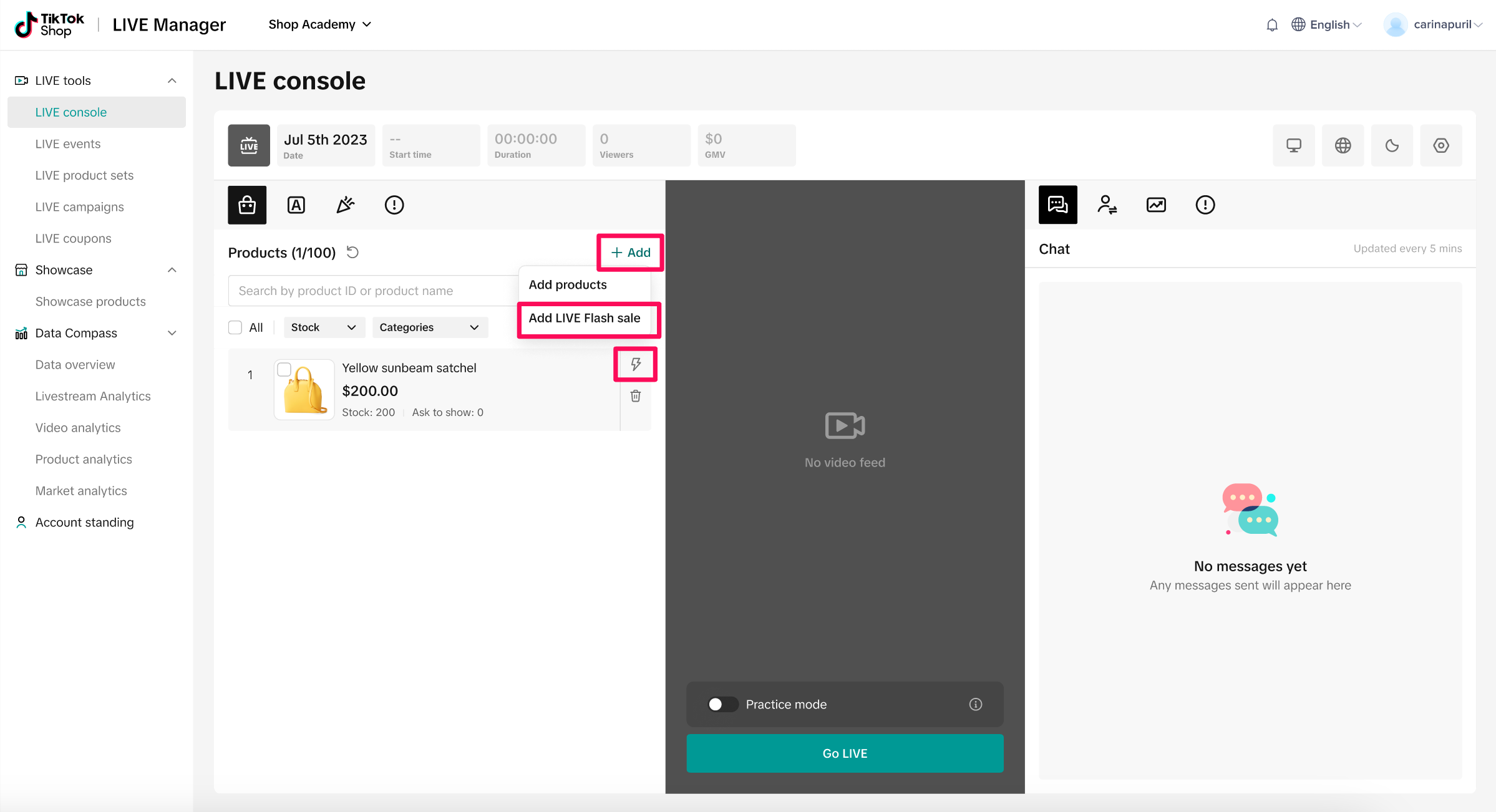
Task: Toggle dark mode moon icon
Action: (1392, 145)
